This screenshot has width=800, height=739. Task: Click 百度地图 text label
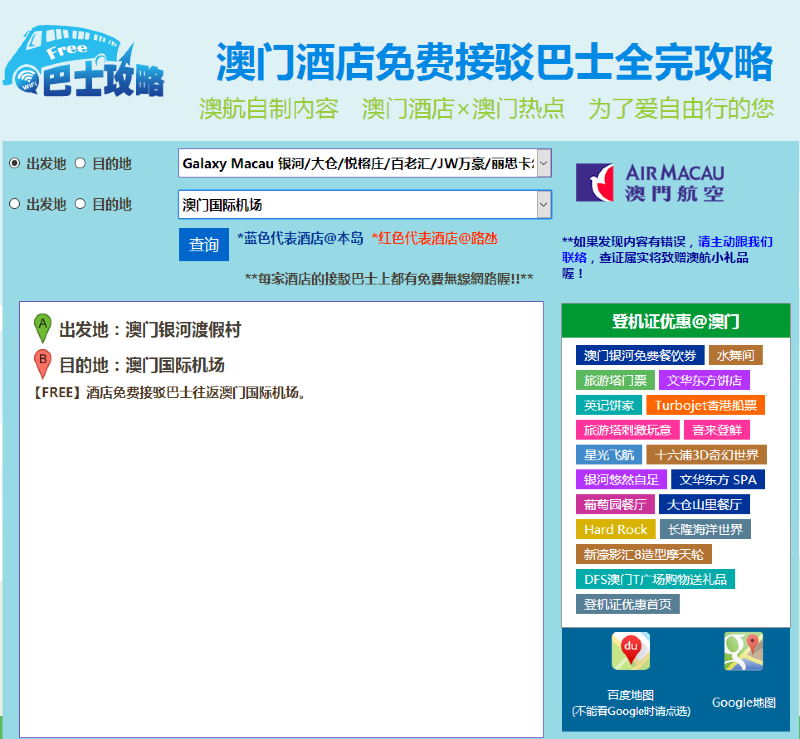pyautogui.click(x=631, y=695)
